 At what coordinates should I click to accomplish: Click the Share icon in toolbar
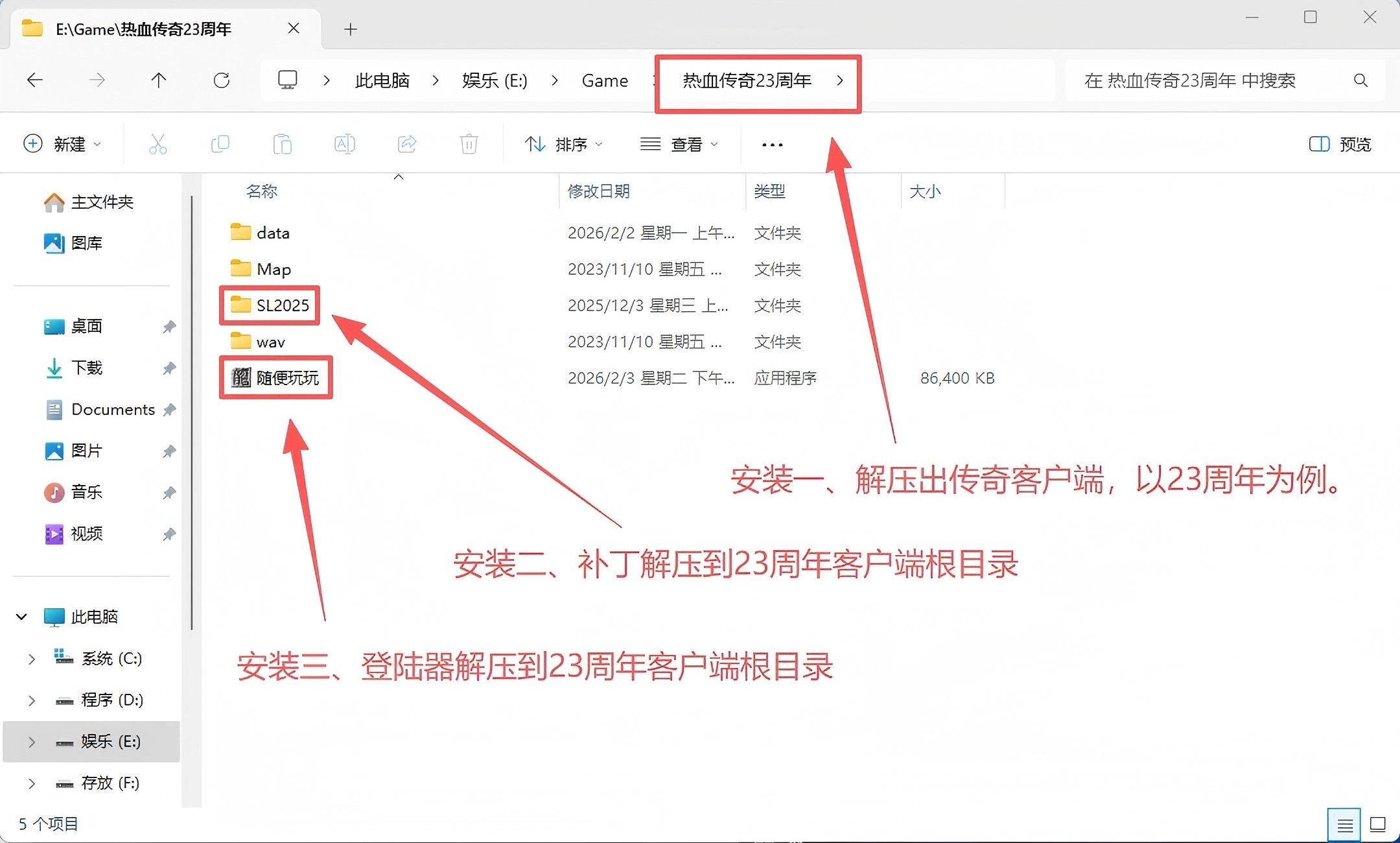pyautogui.click(x=406, y=144)
